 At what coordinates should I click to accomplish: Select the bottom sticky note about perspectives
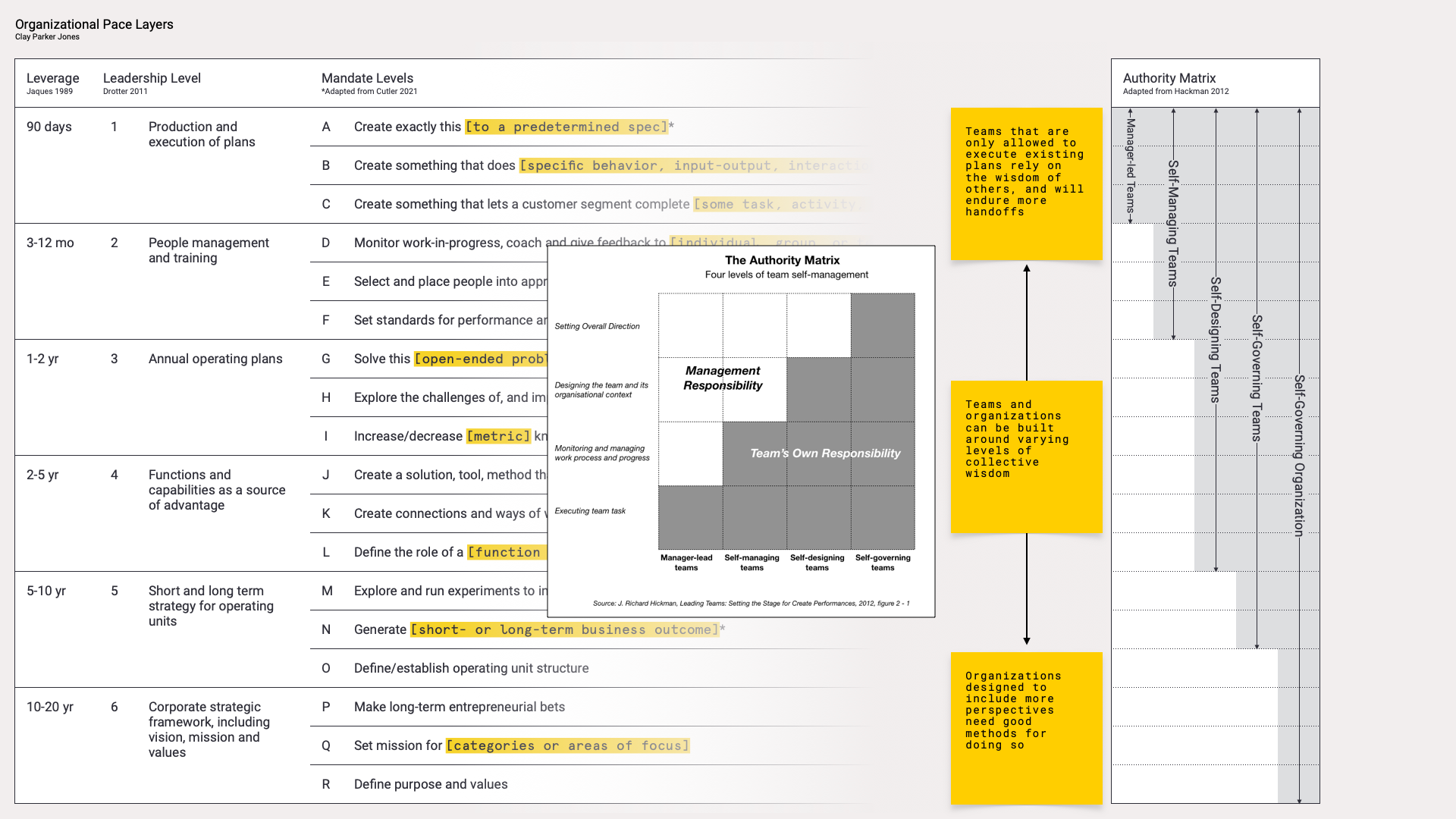(x=1025, y=728)
